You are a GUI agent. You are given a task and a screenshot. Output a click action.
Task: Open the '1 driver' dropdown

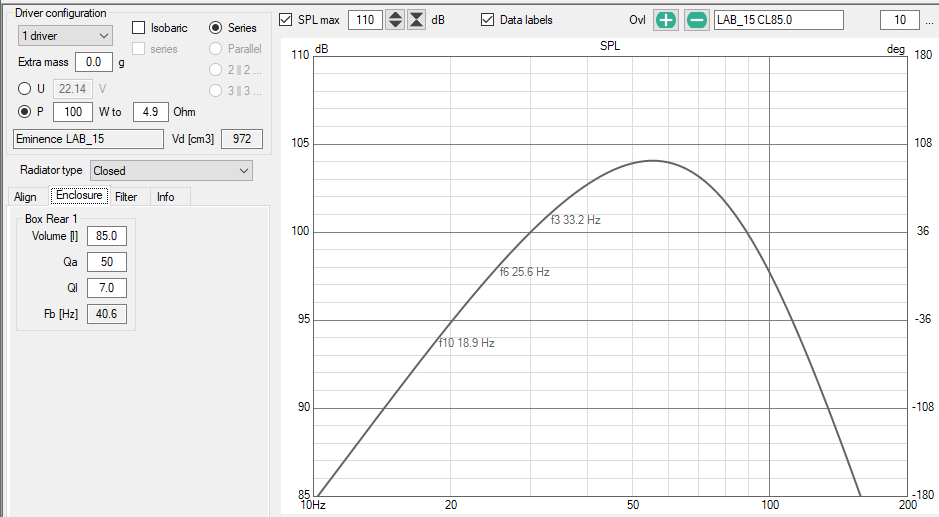click(65, 36)
